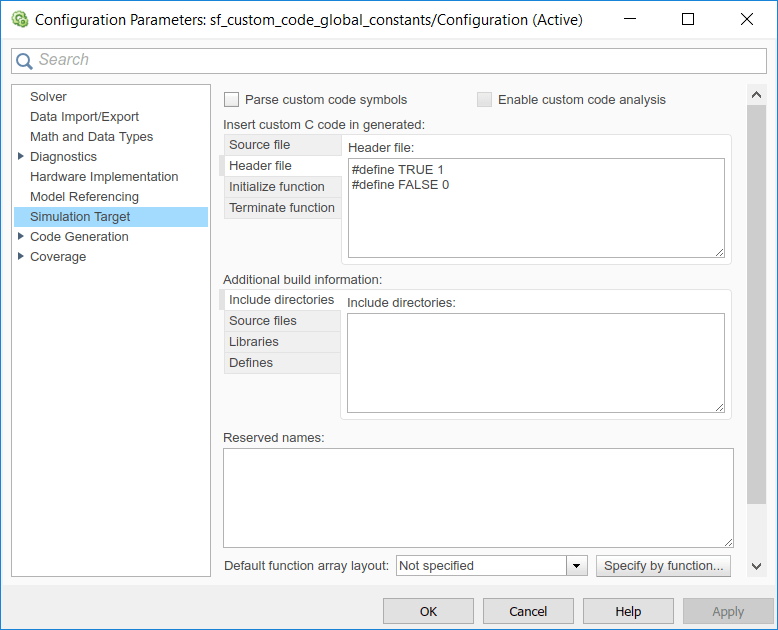Minimize the Configuration Parameters window
The width and height of the screenshot is (778, 630).
click(630, 19)
